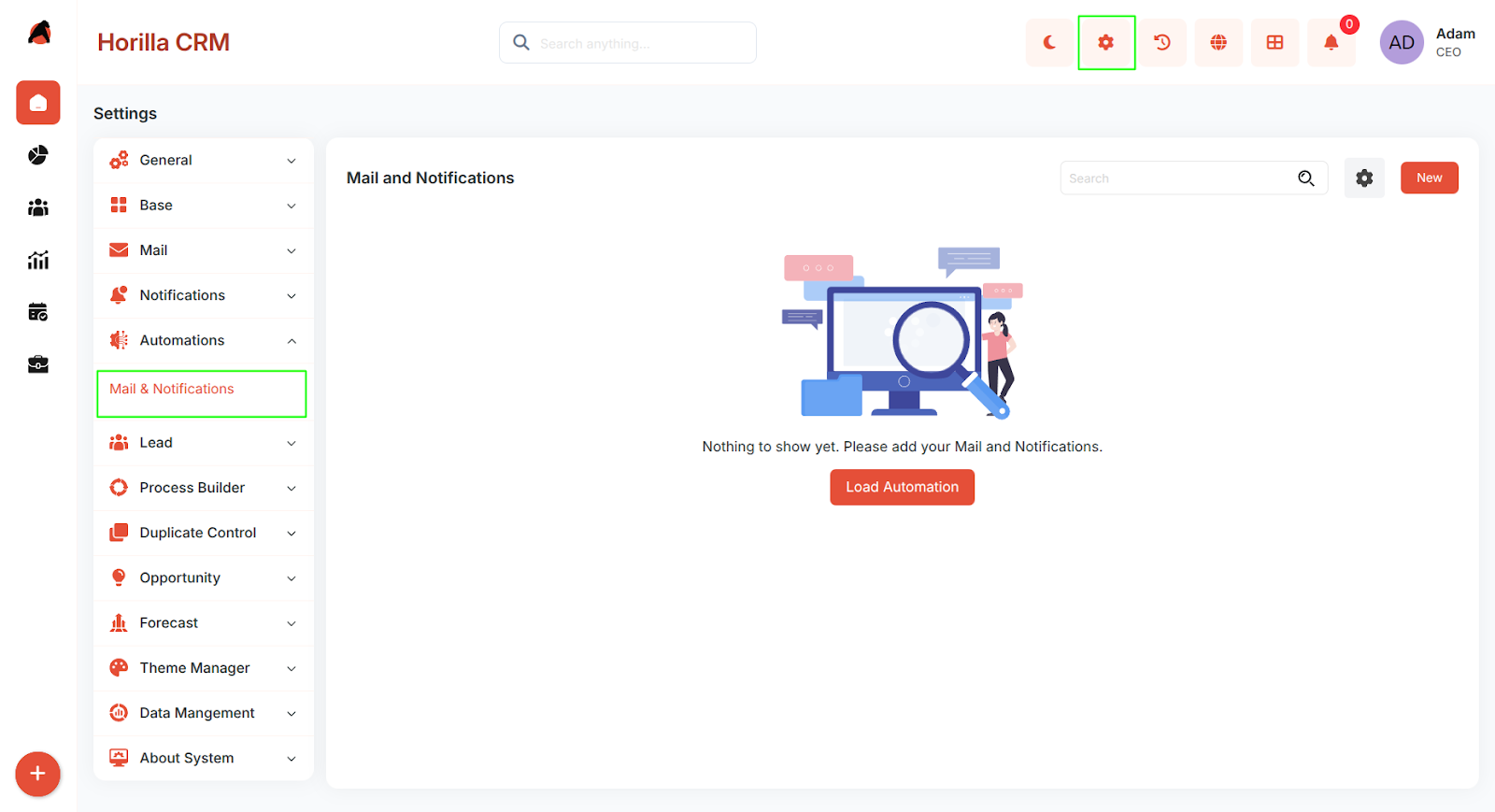Expand the General settings section
Viewport: 1495px width, 812px height.
pos(204,161)
